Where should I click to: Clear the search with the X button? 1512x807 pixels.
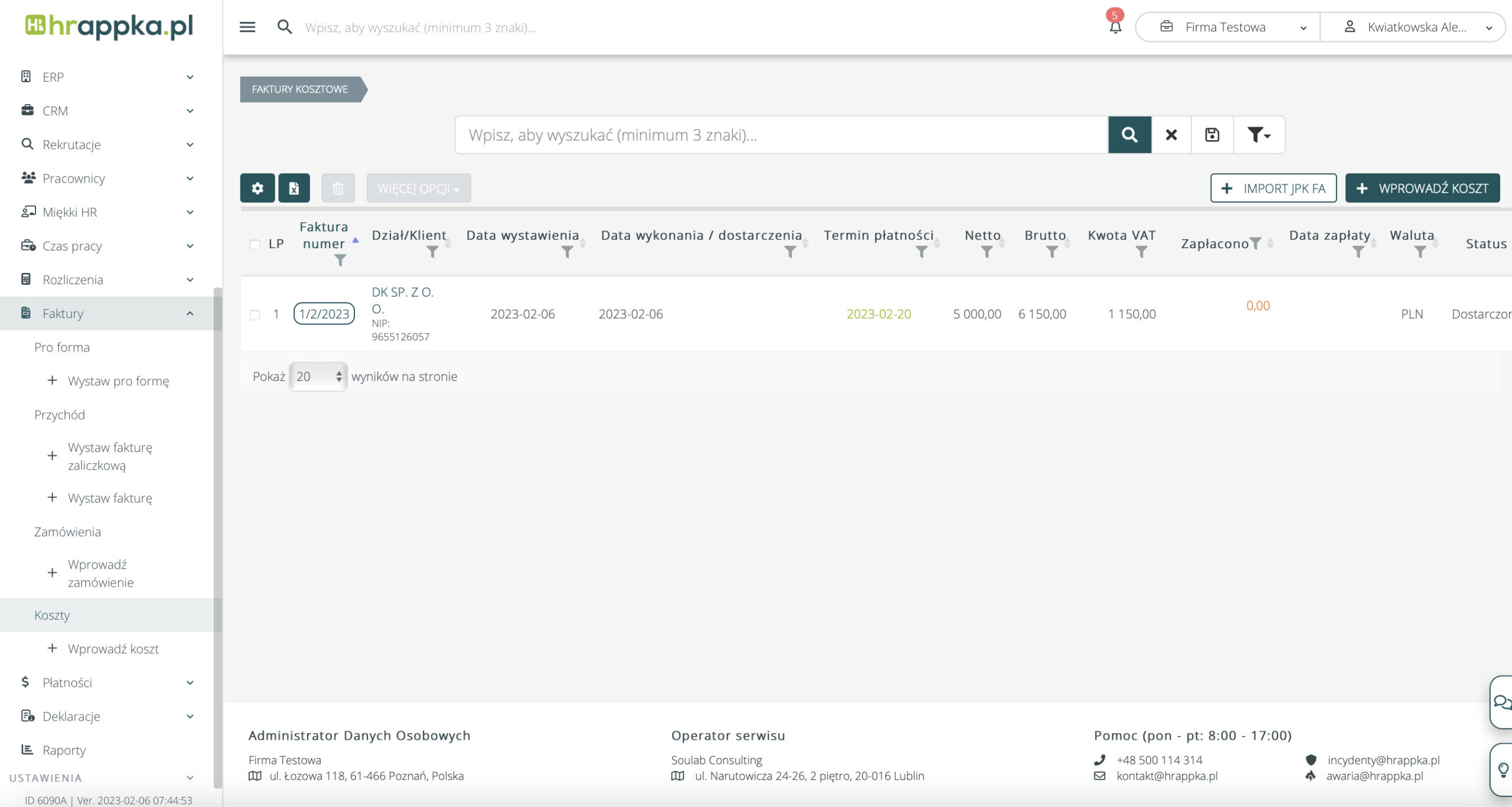[1171, 135]
